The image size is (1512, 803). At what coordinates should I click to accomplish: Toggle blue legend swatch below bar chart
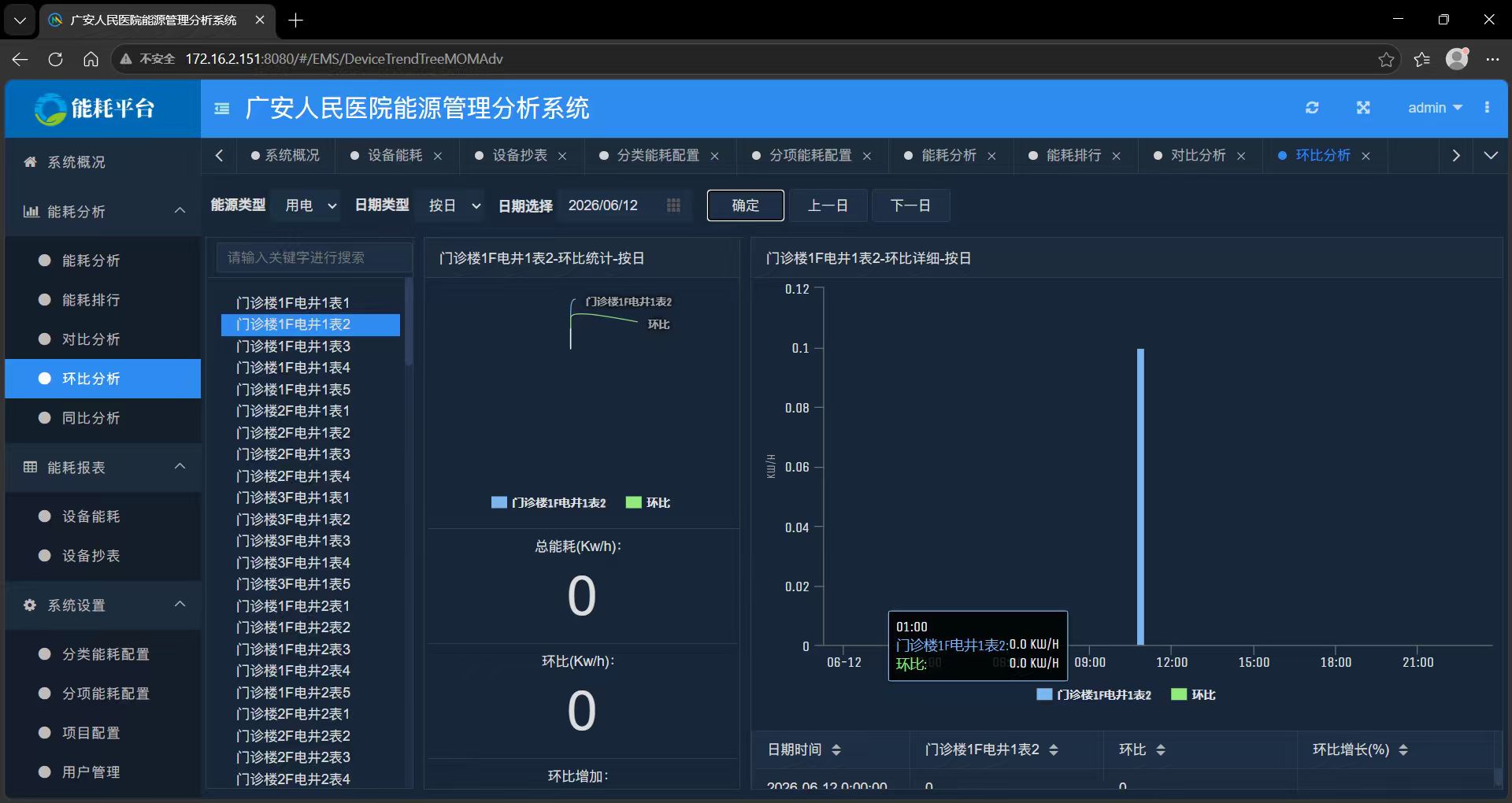pos(1044,694)
